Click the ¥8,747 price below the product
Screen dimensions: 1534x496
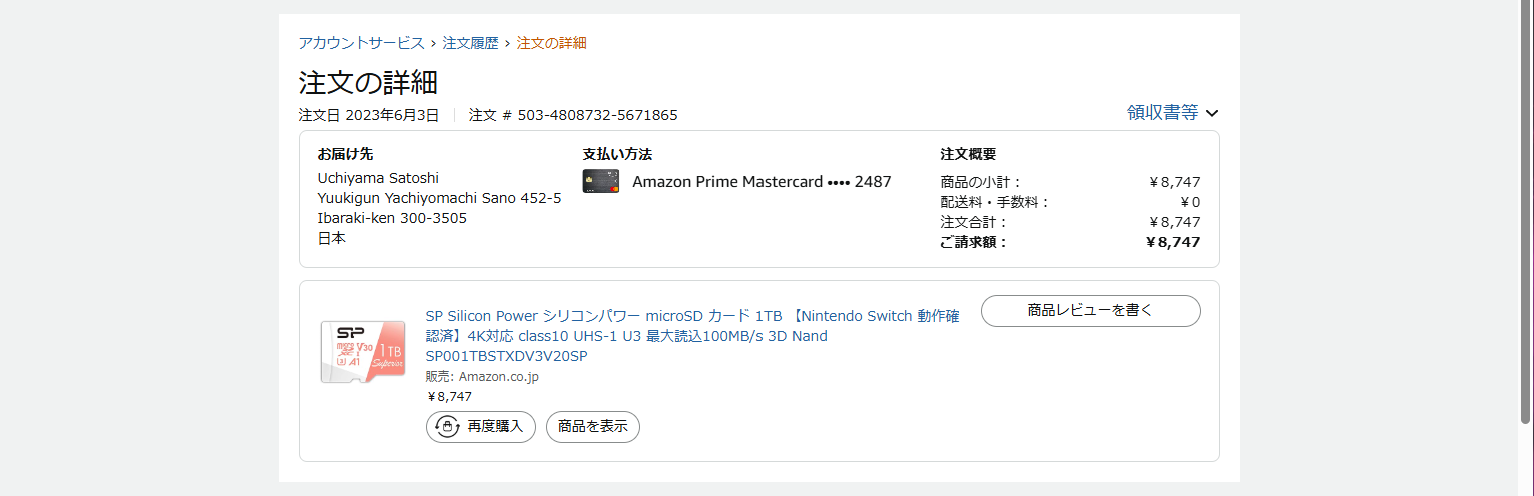pyautogui.click(x=449, y=397)
